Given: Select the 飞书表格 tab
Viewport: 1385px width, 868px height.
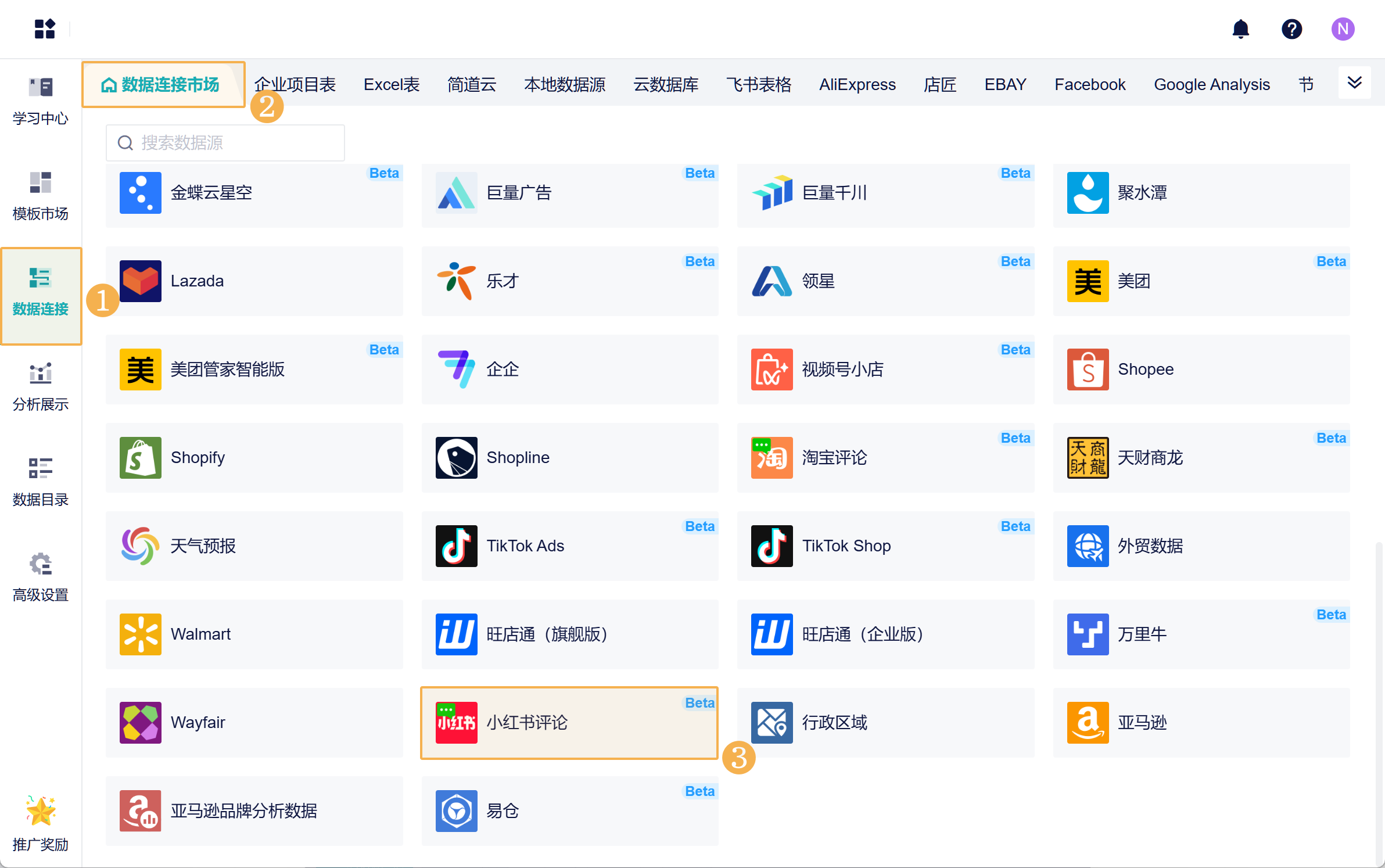Looking at the screenshot, I should click(x=758, y=85).
